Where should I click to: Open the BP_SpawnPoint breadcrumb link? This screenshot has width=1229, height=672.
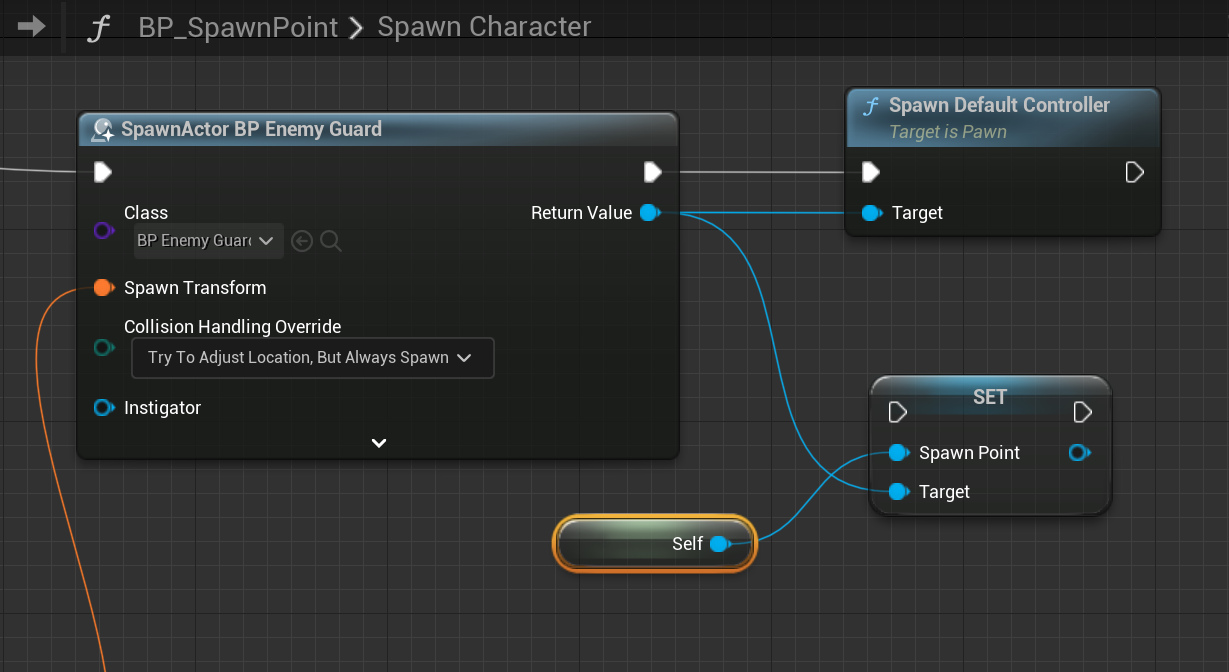coord(238,27)
